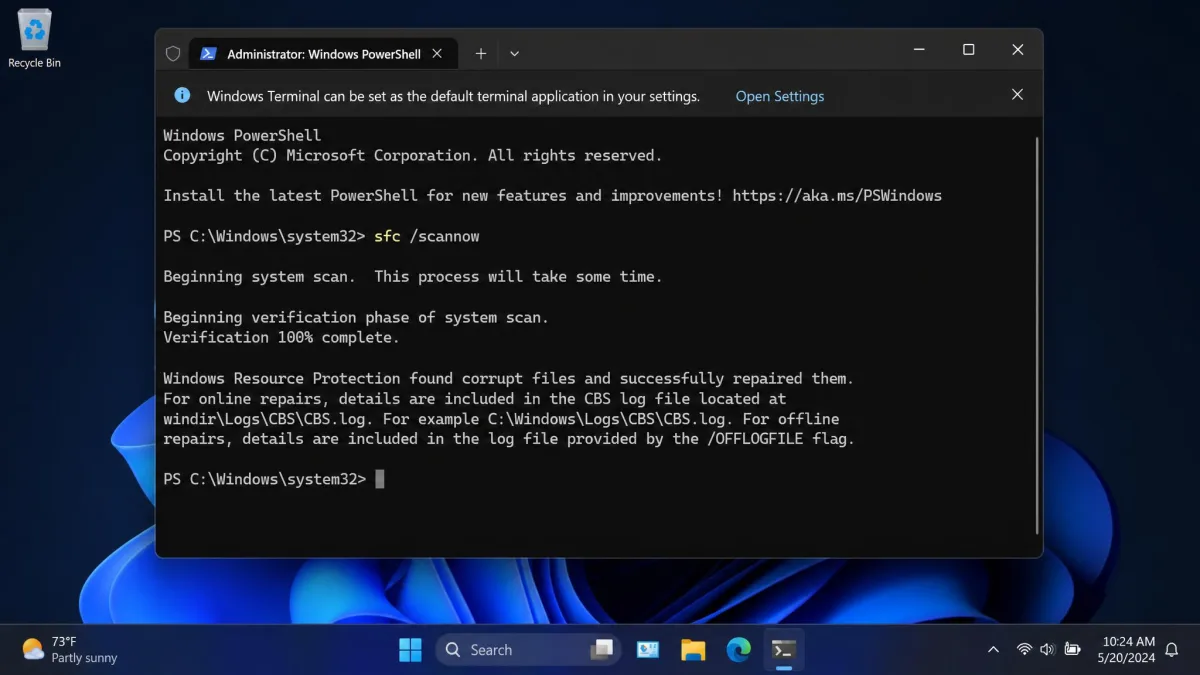Click the 'sfc /scannow' command text

point(427,236)
